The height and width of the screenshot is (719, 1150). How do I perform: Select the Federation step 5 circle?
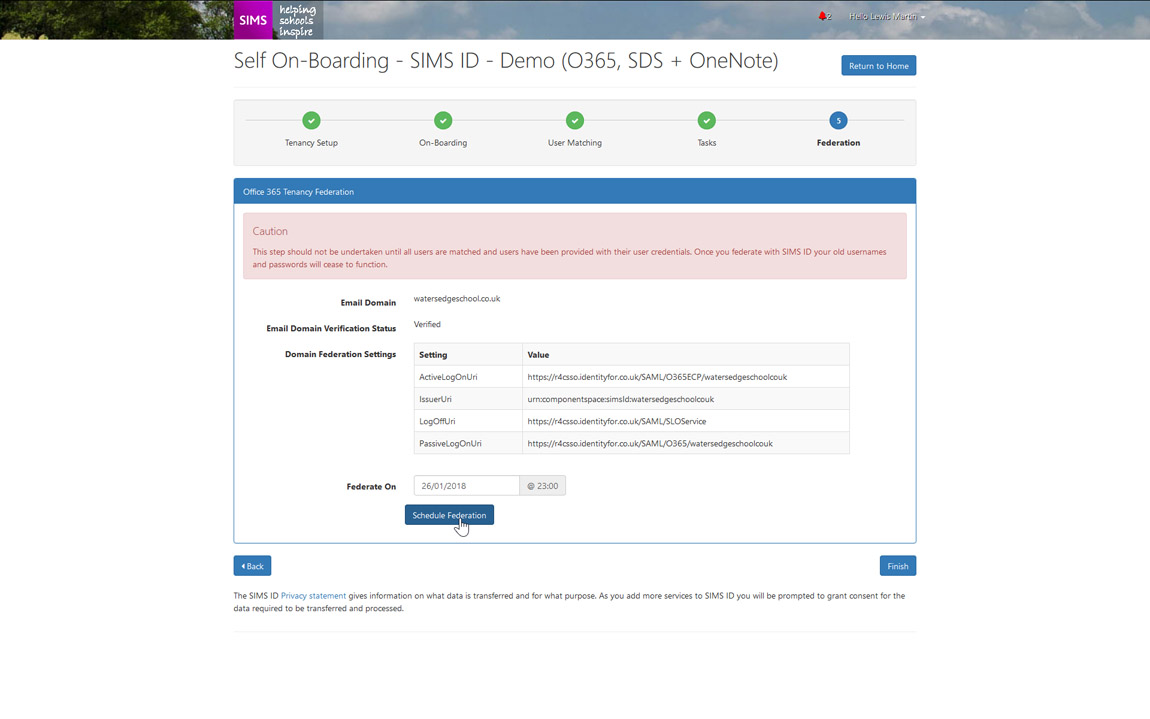point(838,120)
